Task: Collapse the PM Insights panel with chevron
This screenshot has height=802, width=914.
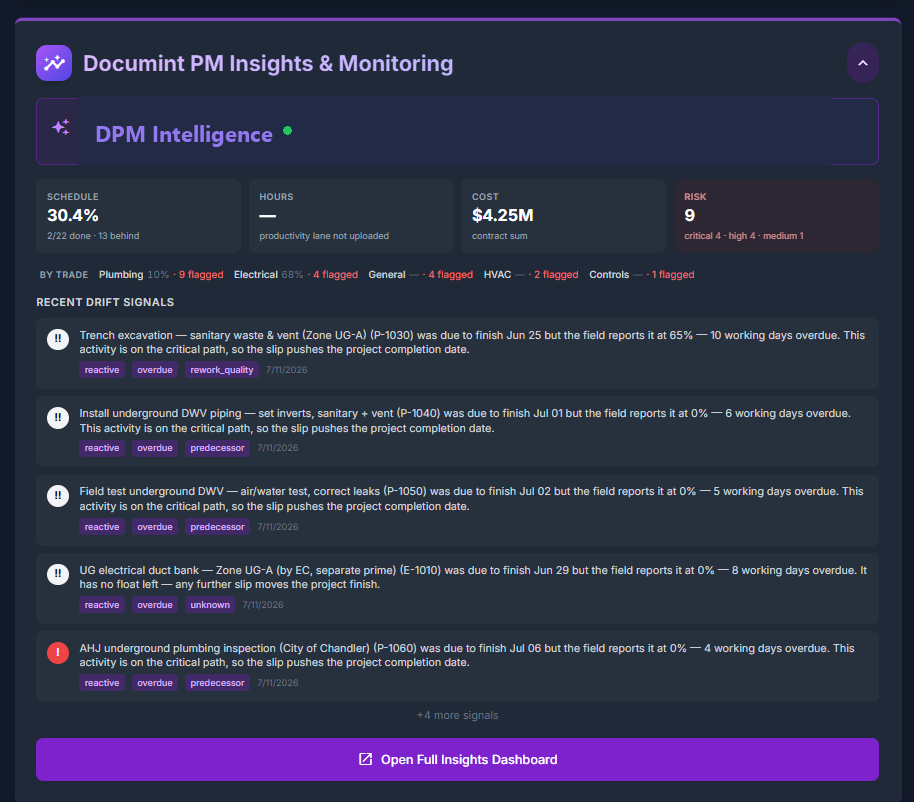Action: pos(863,63)
